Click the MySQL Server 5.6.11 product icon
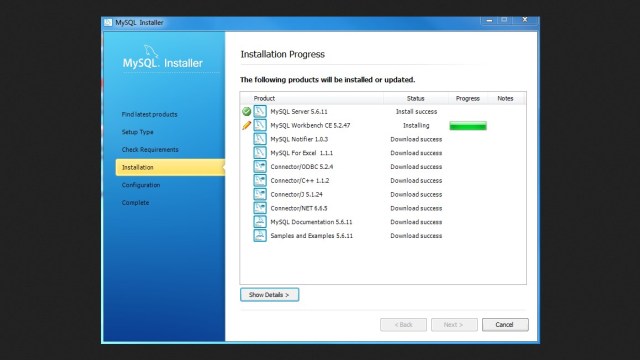640x360 pixels. (260, 111)
